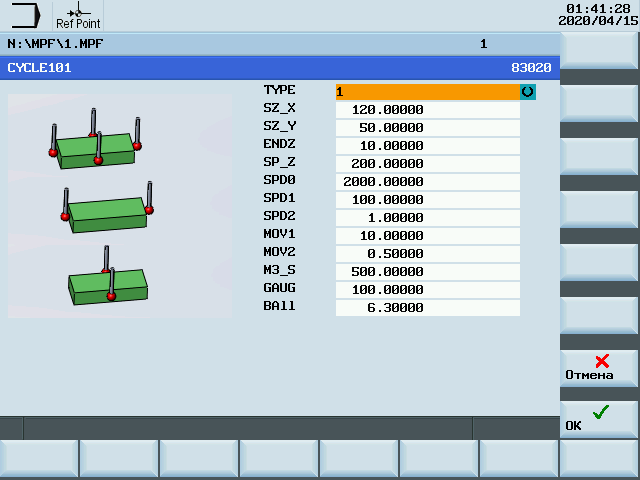Click the SZ_X field 120.00000

[428, 110]
